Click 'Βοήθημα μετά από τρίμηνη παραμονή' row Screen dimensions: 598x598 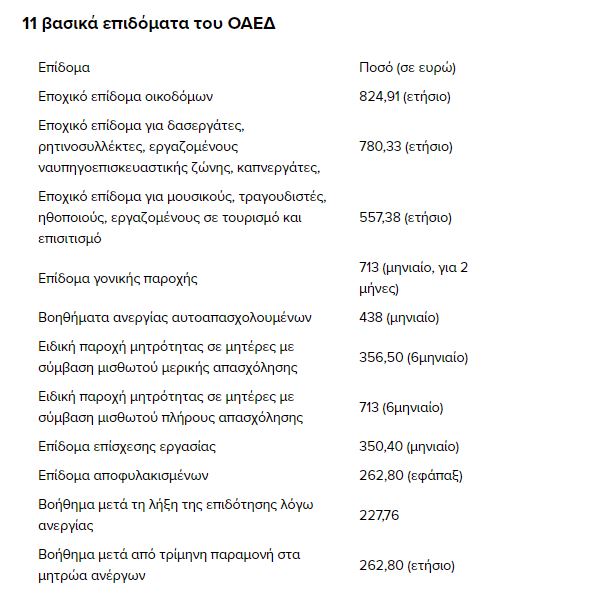(169, 565)
